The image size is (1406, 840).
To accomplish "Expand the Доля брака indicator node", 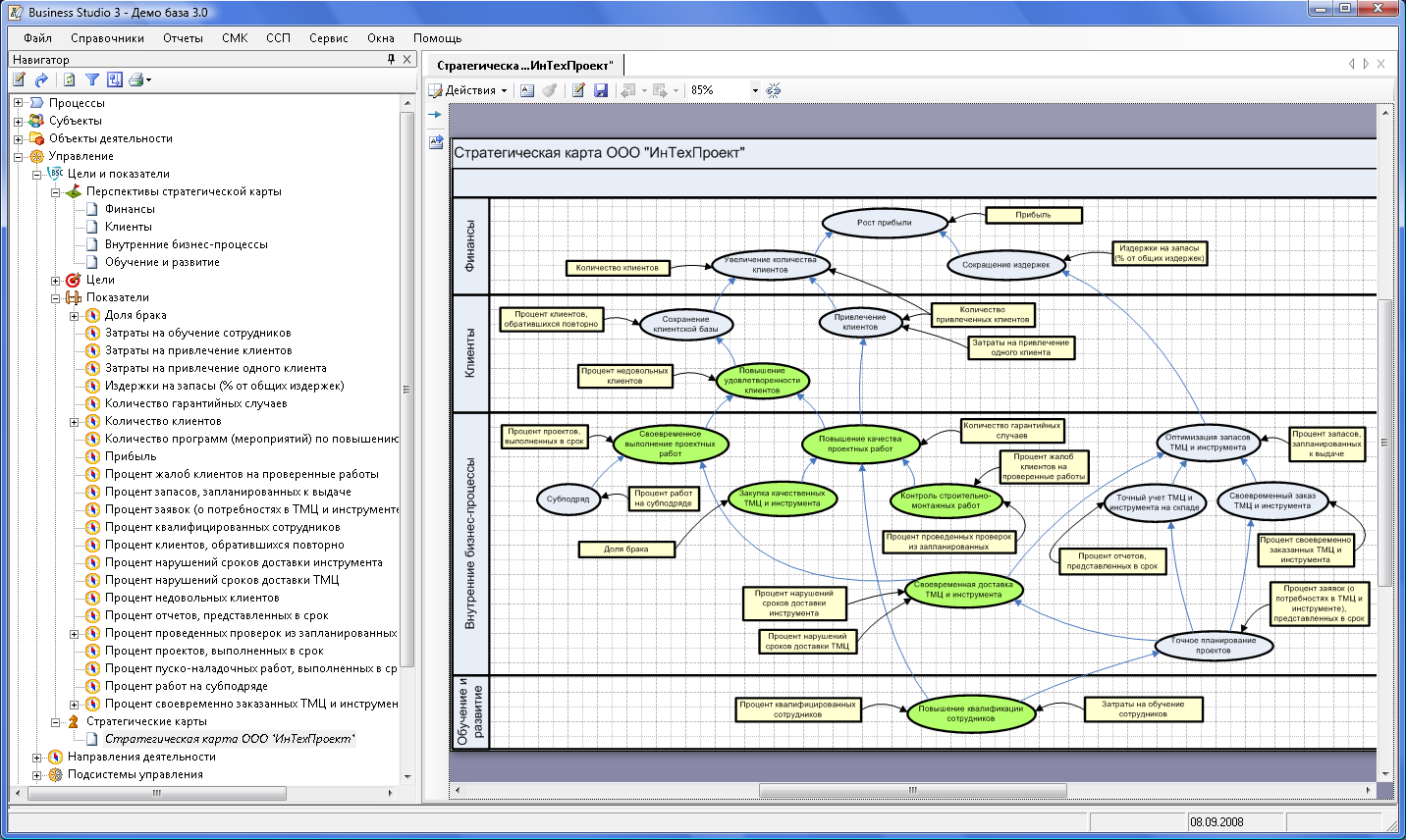I will [x=74, y=315].
